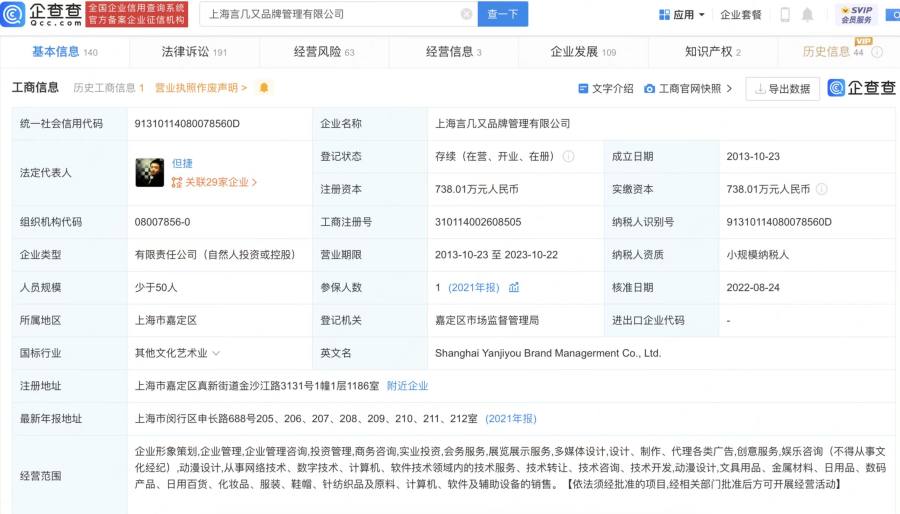The height and width of the screenshot is (514, 900).
Task: Open the 经营风险 tab
Action: (x=324, y=52)
